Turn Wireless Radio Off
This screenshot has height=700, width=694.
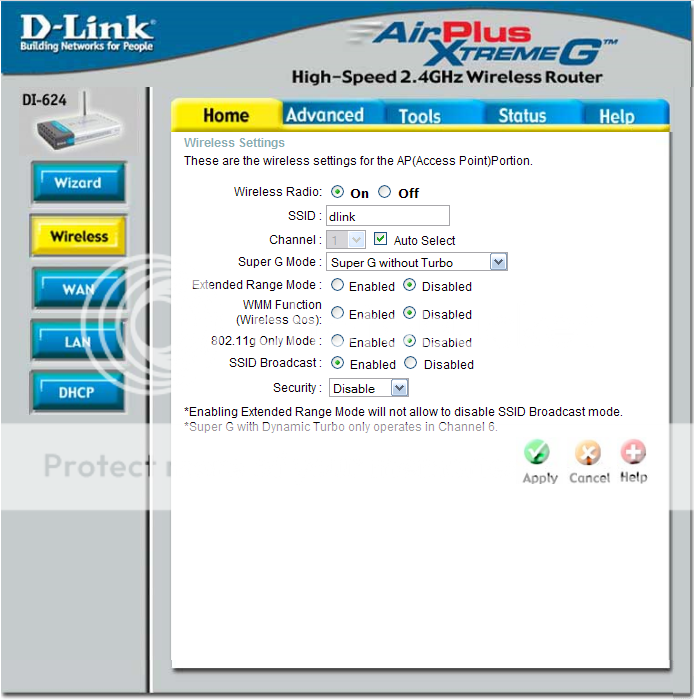coord(385,192)
